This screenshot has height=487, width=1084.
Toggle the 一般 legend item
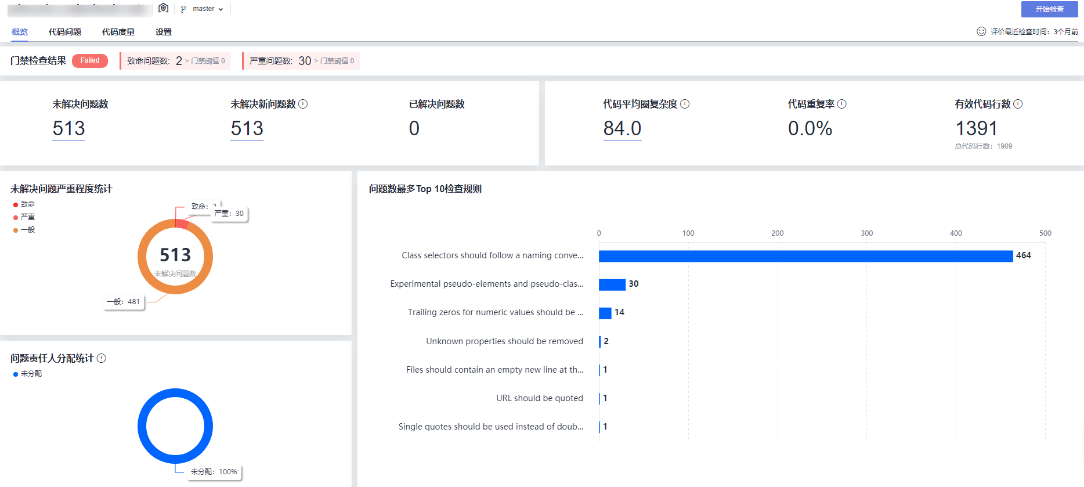(x=24, y=230)
